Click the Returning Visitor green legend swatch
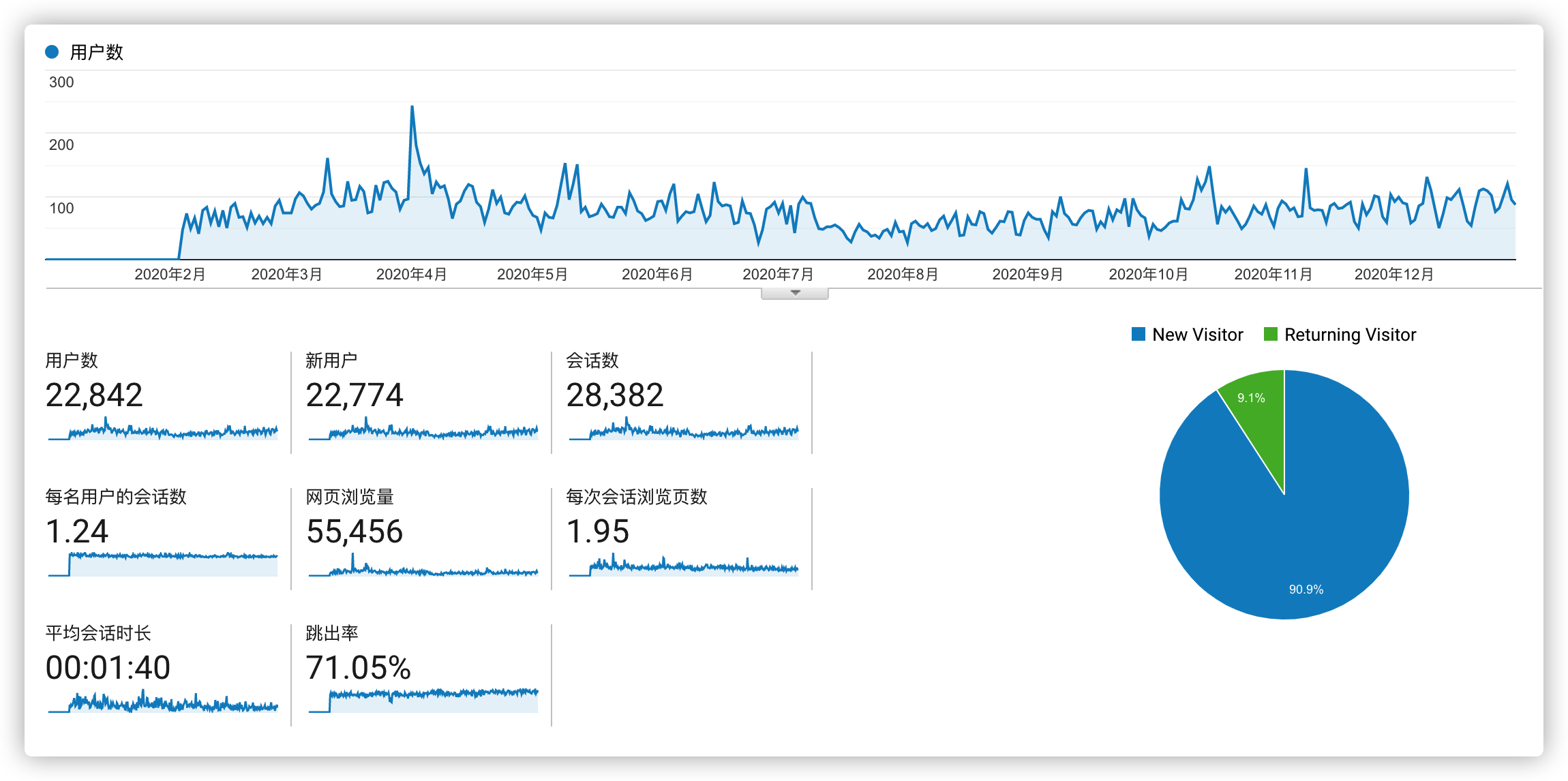Image resolution: width=1568 pixels, height=781 pixels. [x=1270, y=334]
